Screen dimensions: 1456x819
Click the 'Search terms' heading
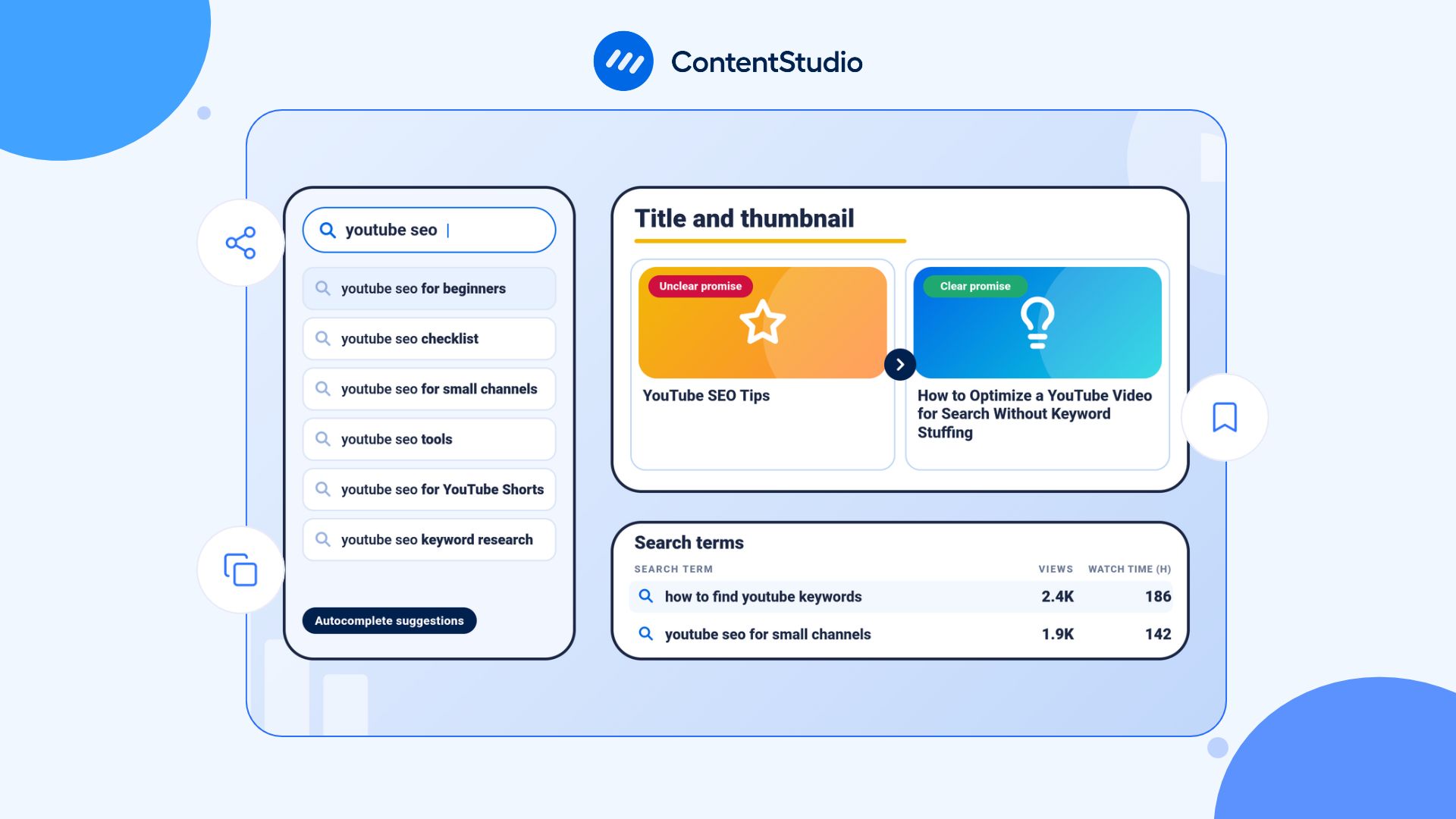click(x=689, y=542)
